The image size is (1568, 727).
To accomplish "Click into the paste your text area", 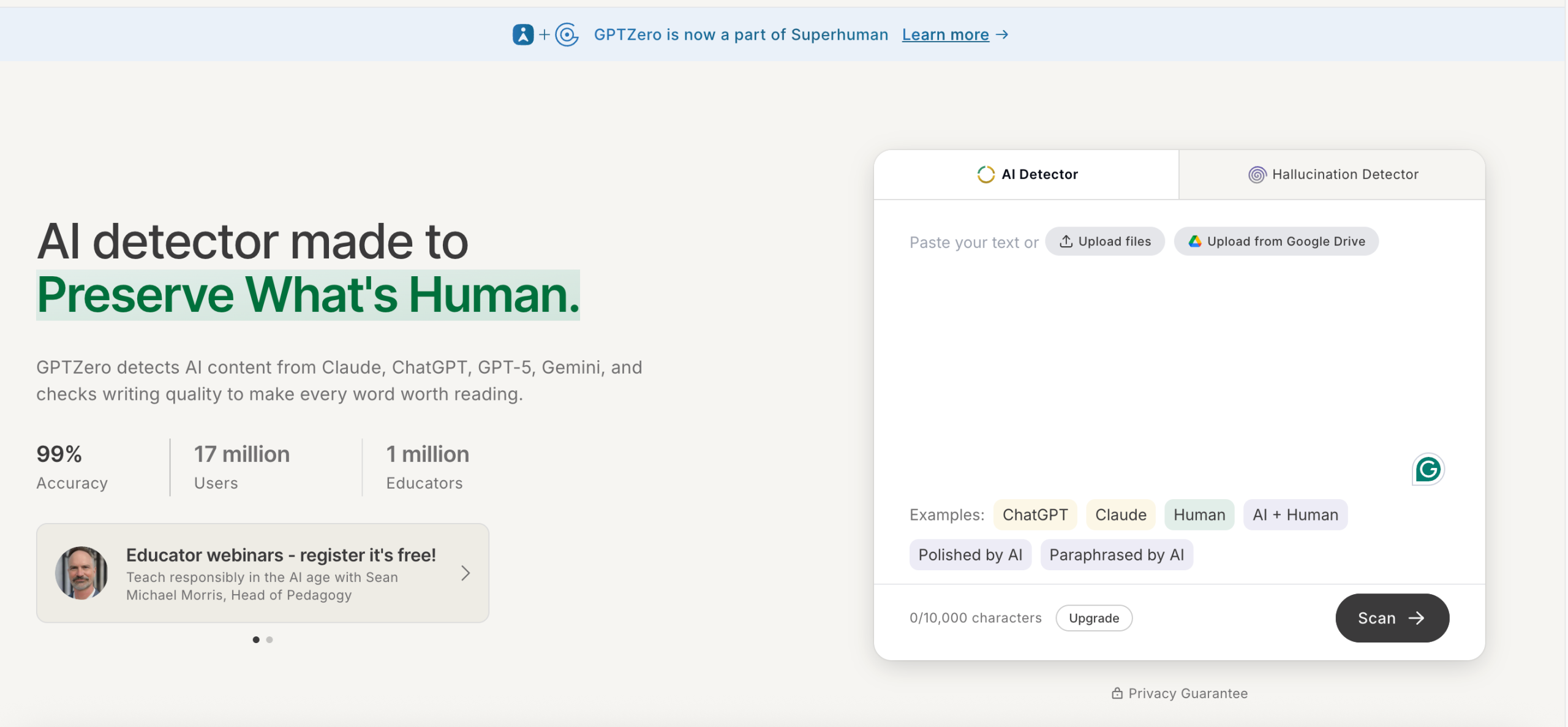I will point(1179,367).
